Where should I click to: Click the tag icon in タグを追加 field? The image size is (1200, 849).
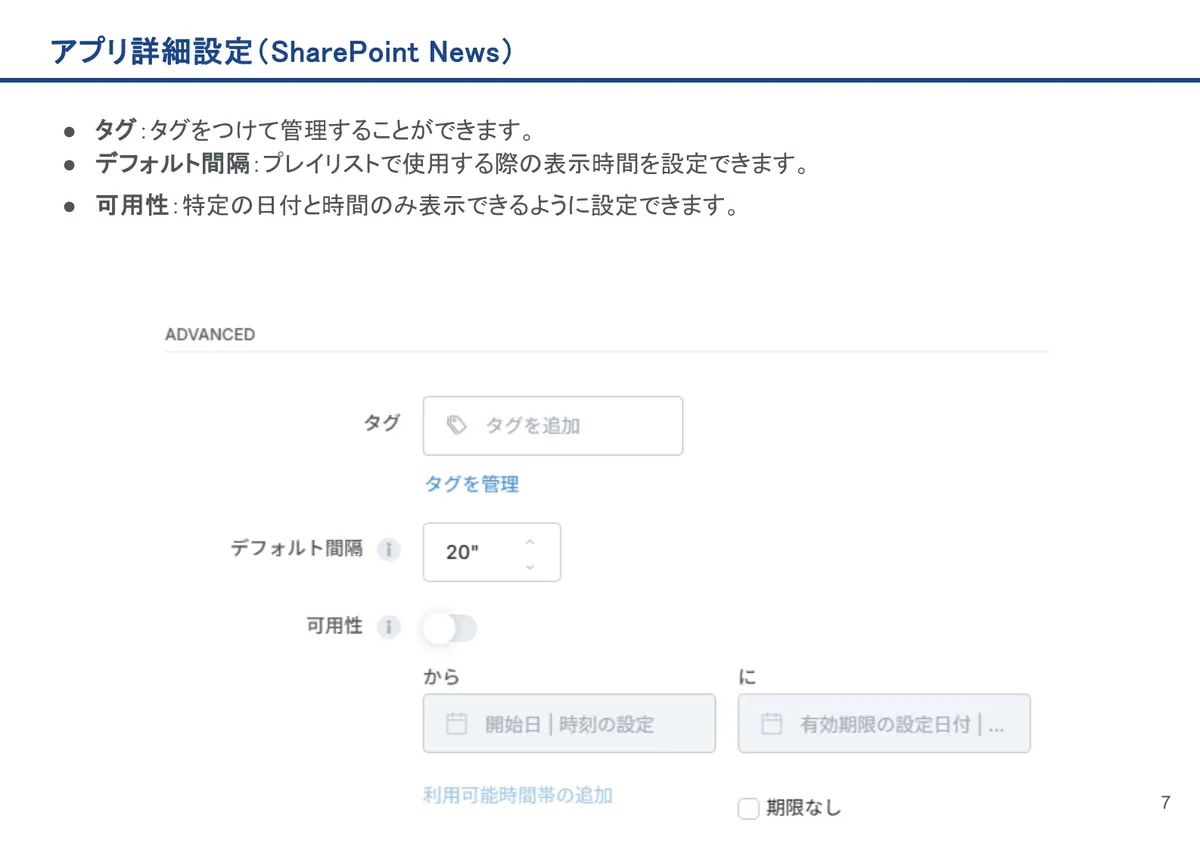click(456, 425)
